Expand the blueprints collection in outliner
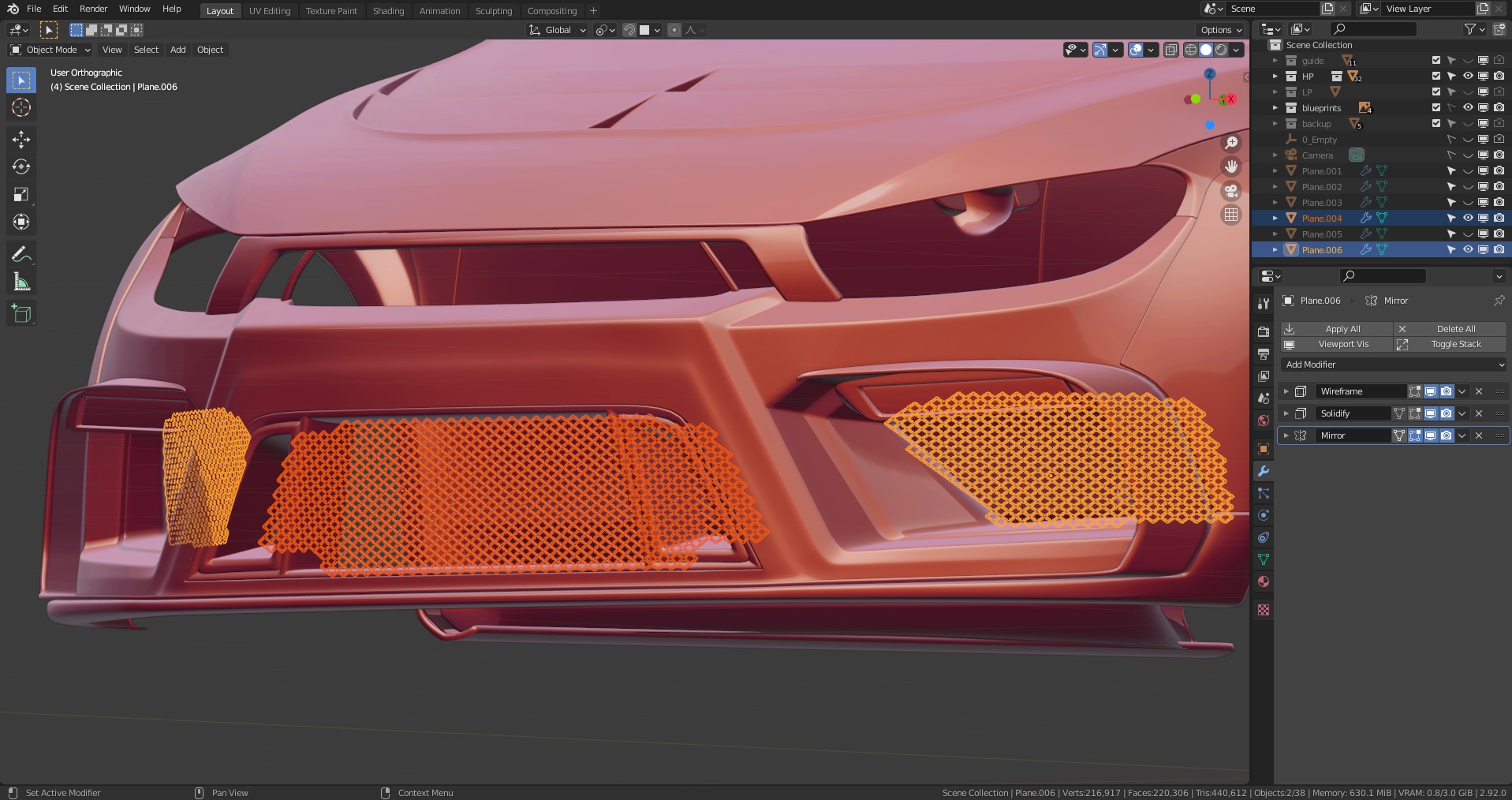This screenshot has height=800, width=1512. pyautogui.click(x=1275, y=108)
